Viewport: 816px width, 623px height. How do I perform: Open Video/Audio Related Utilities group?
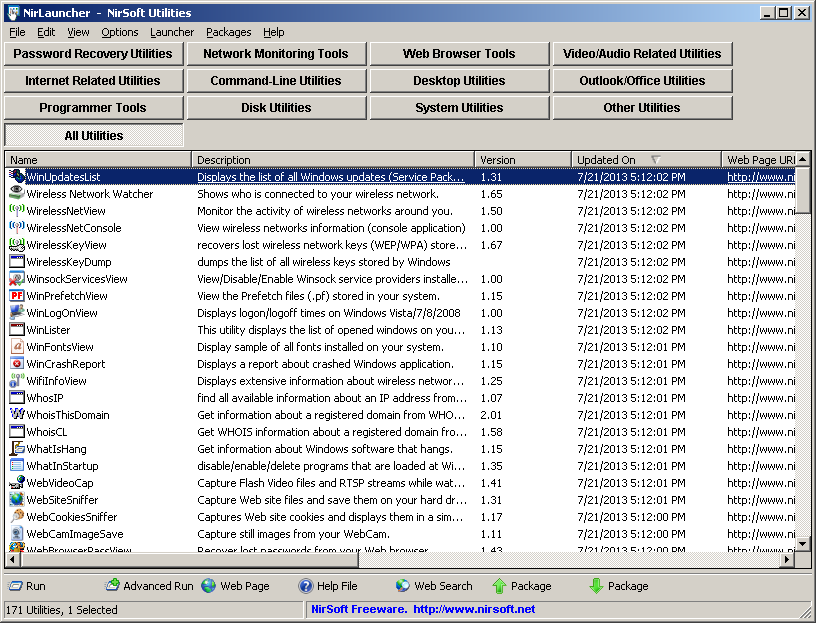coord(643,54)
